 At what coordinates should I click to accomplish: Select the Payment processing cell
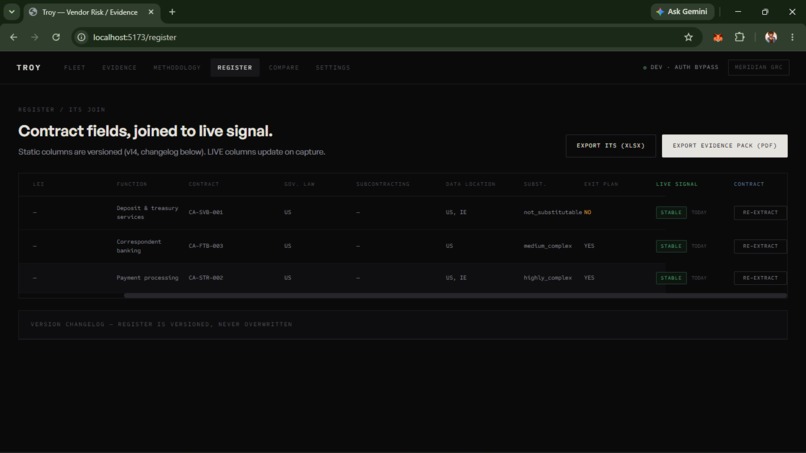click(x=147, y=278)
